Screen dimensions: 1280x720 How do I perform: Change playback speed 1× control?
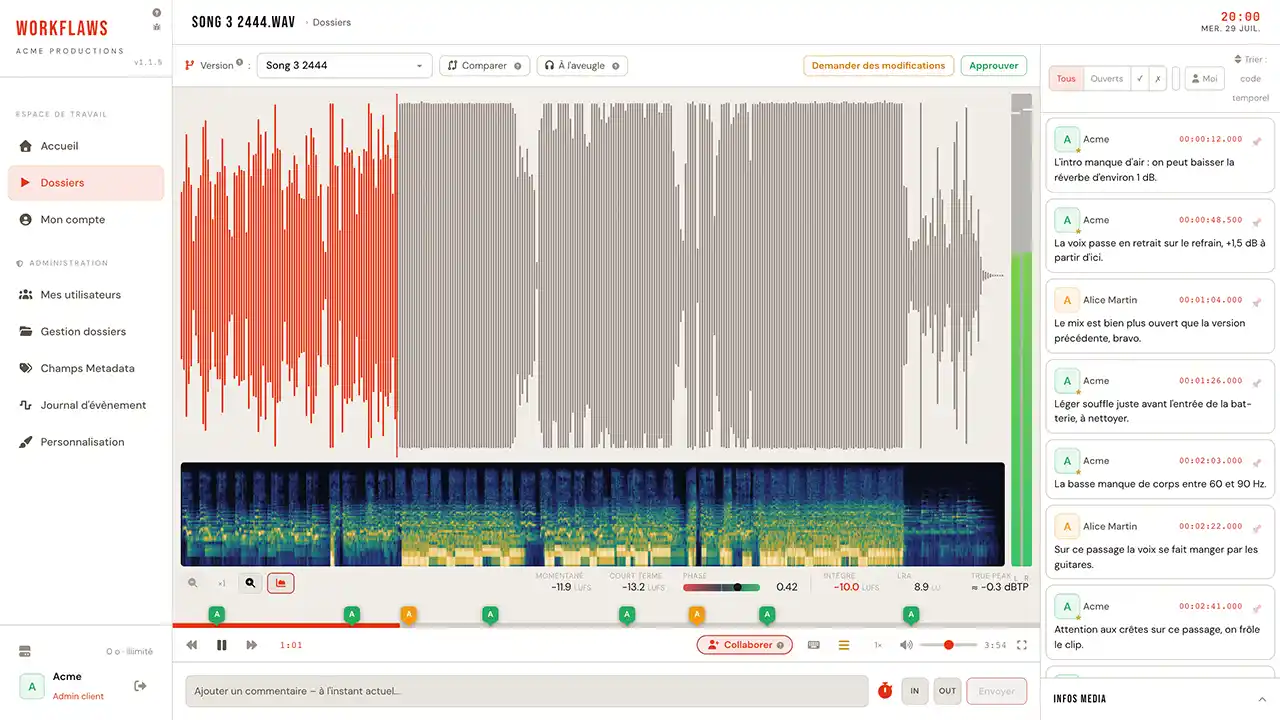pyautogui.click(x=878, y=645)
